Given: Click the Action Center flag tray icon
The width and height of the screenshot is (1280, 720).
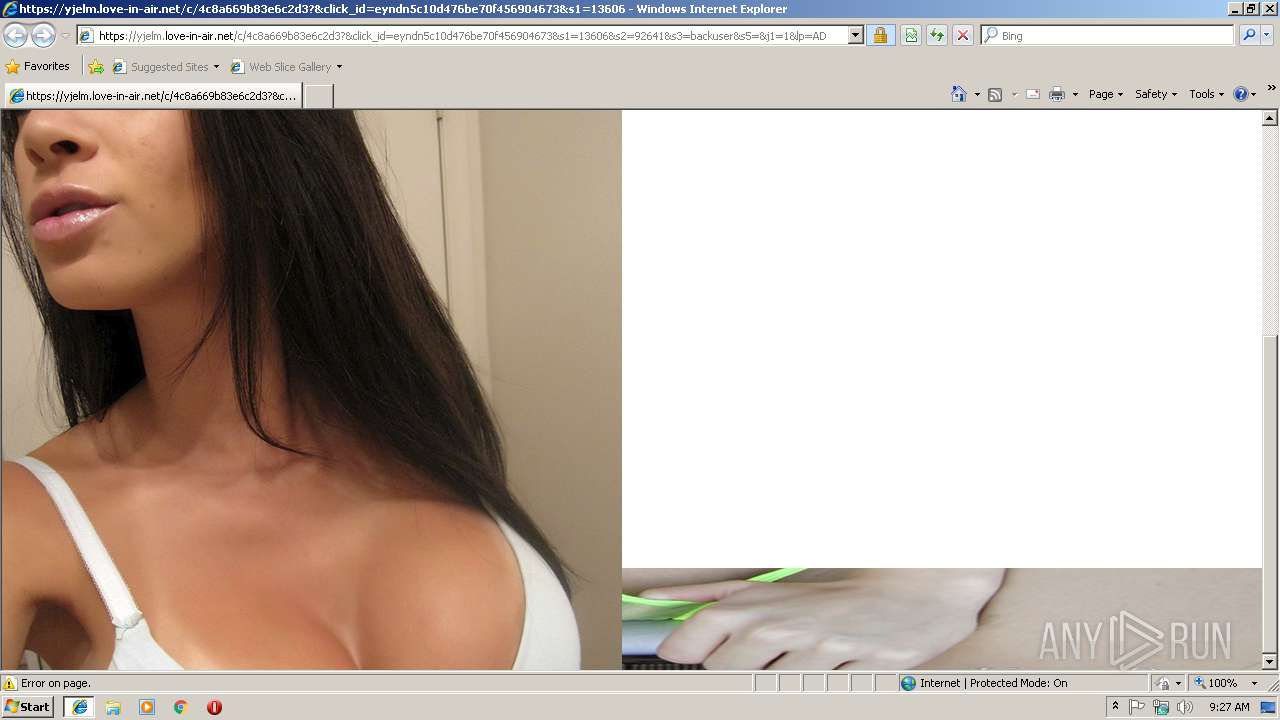Looking at the screenshot, I should [x=1137, y=707].
